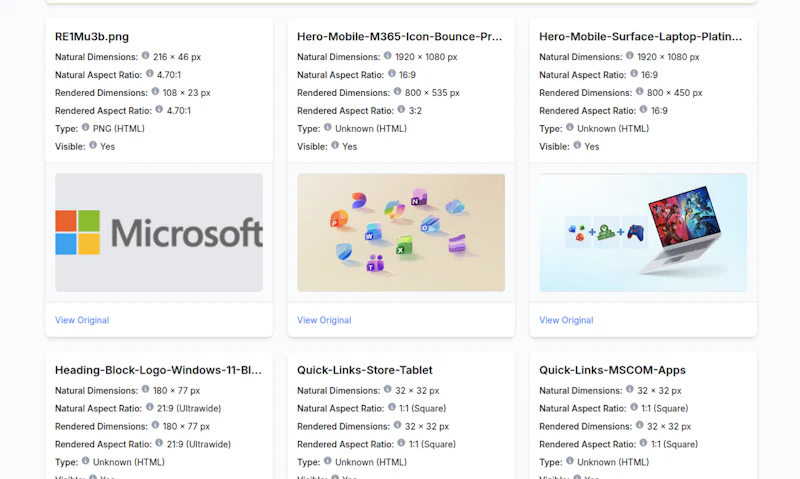Click 'Unknown (HTML)' type in Quick-Links-Store-Tablet card
Image resolution: width=800 pixels, height=479 pixels.
(x=371, y=462)
